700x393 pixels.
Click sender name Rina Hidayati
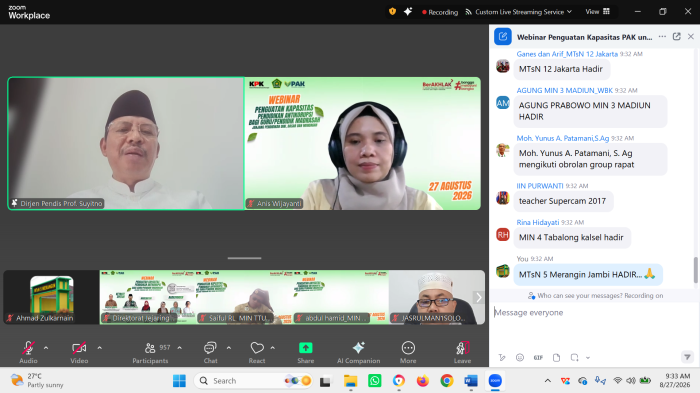538,222
